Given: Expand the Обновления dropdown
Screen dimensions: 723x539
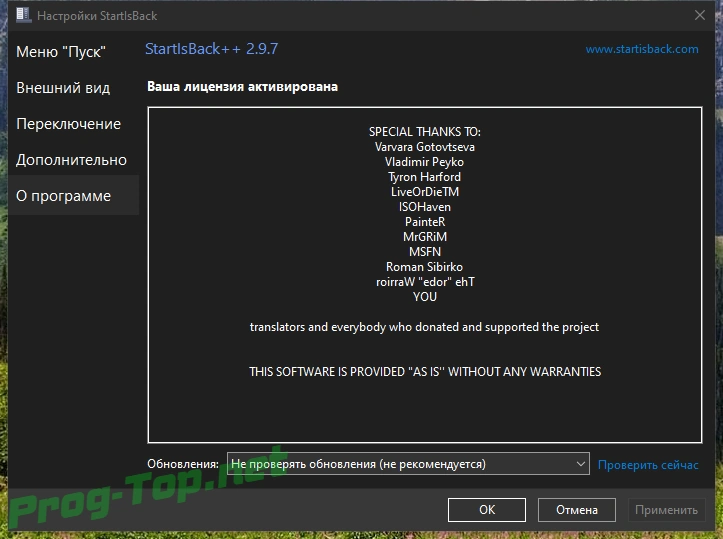Looking at the screenshot, I should pyautogui.click(x=408, y=464).
